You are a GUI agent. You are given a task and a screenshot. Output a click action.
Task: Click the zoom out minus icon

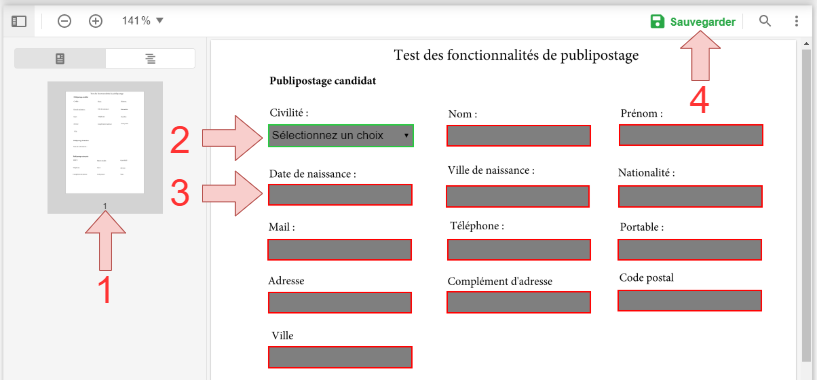pyautogui.click(x=64, y=21)
